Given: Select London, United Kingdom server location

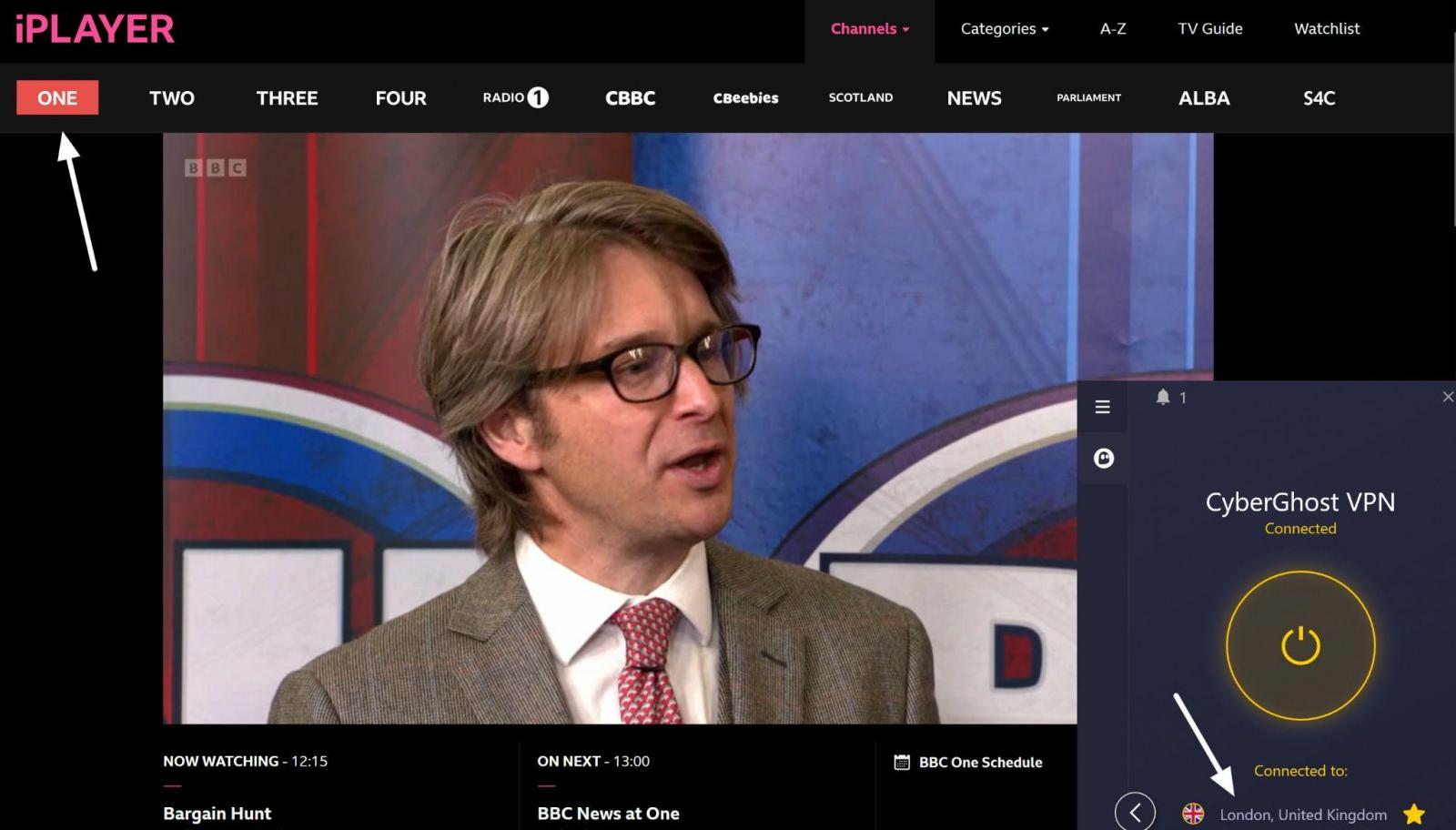Looking at the screenshot, I should point(1303,815).
